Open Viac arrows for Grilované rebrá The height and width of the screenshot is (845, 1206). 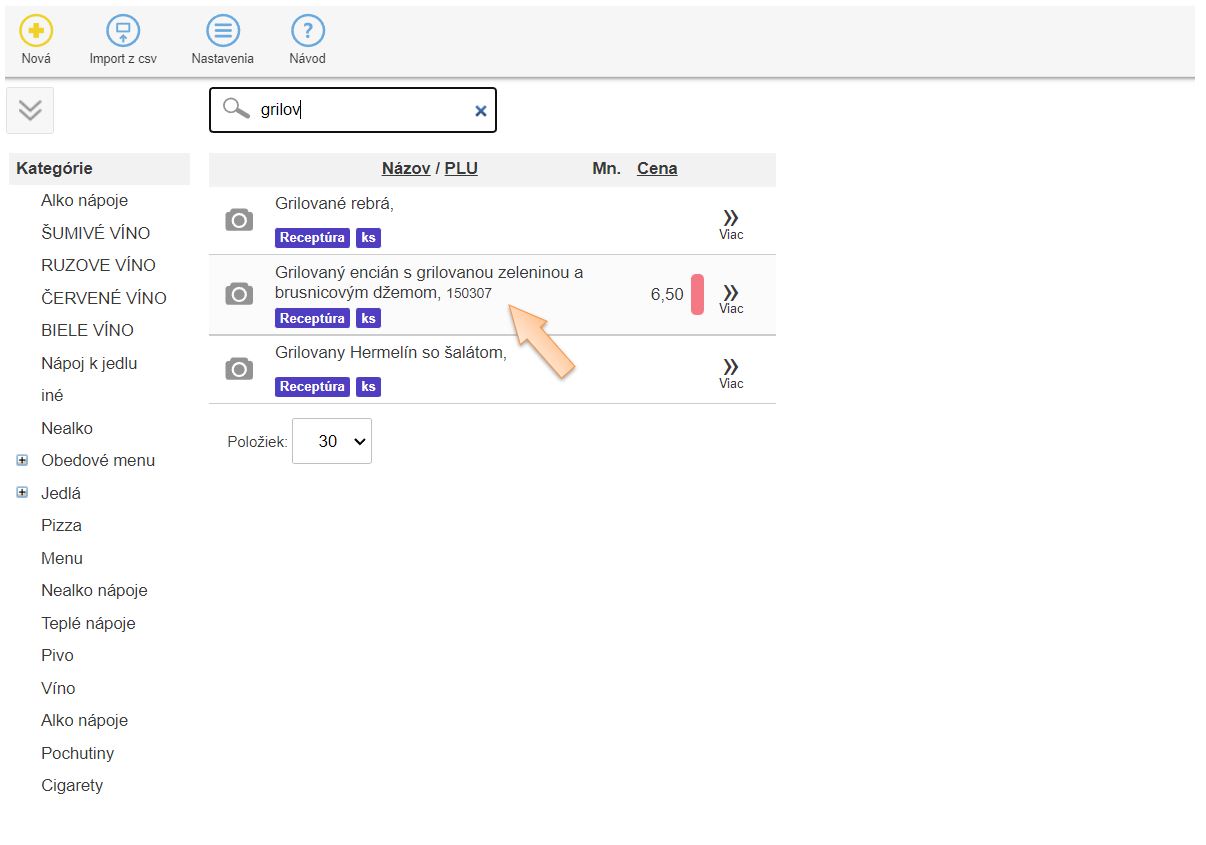click(731, 222)
